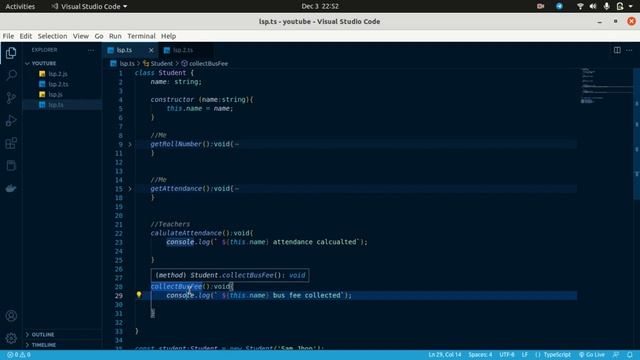Screen dimensions: 640x360
Task: Click the feedback icon in status bar
Action: (x=616, y=355)
